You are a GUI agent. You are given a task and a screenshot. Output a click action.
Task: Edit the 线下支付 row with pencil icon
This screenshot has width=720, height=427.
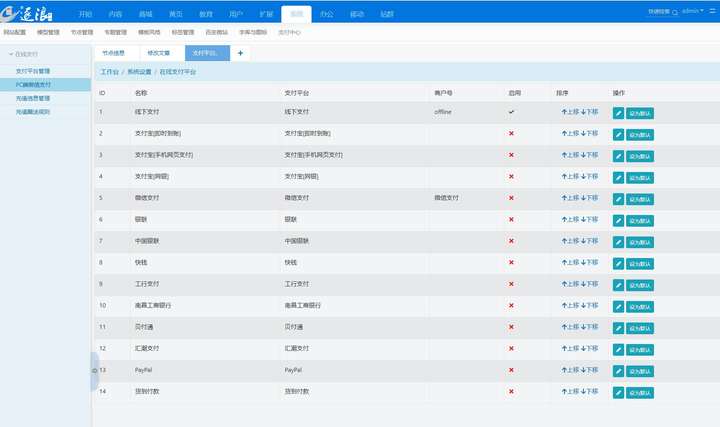tap(618, 113)
